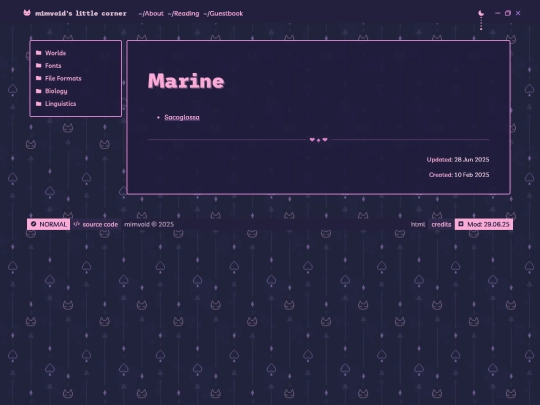Open the Fonts folder icon
This screenshot has height=405, width=540.
39,65
